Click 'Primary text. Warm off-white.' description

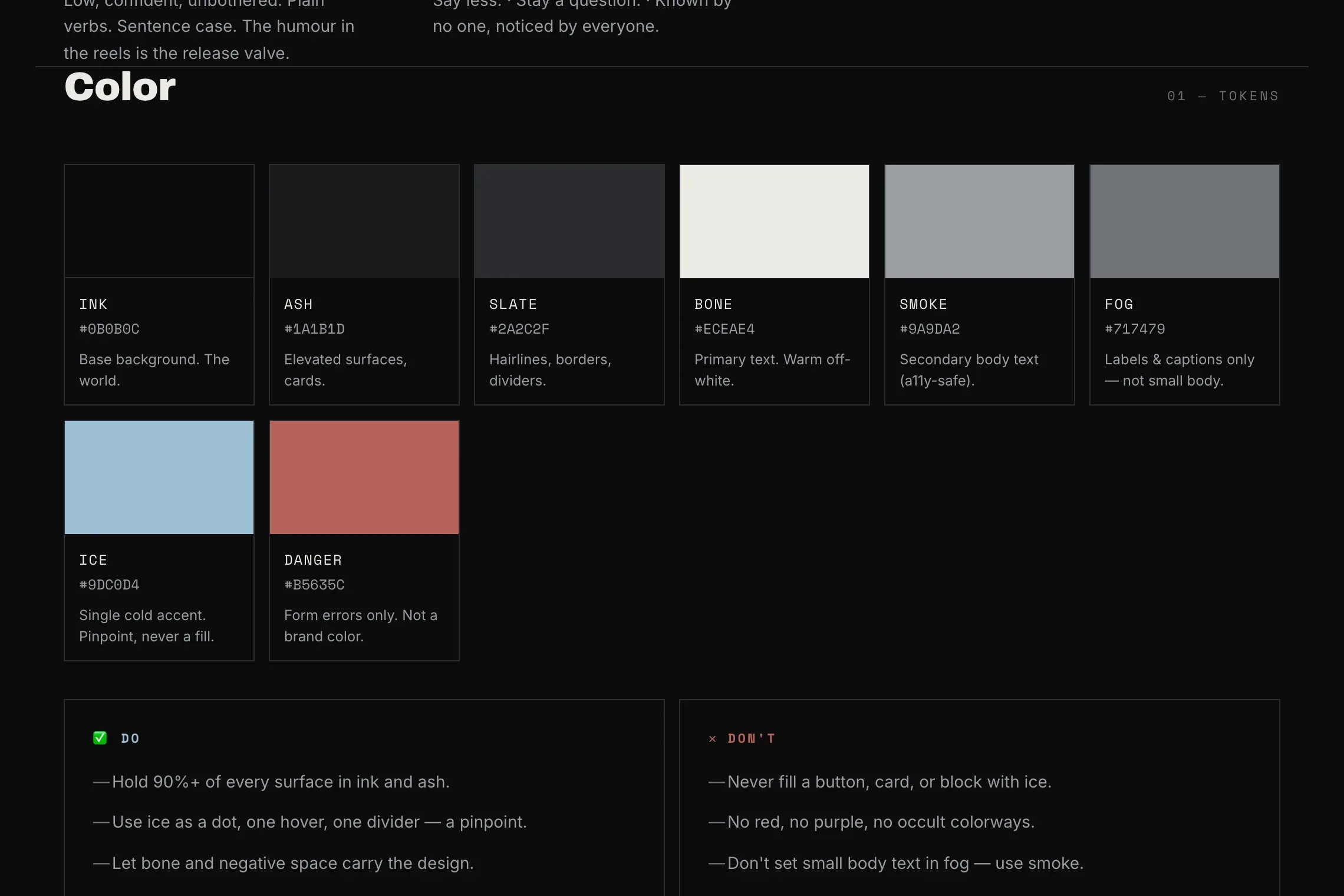pos(772,370)
